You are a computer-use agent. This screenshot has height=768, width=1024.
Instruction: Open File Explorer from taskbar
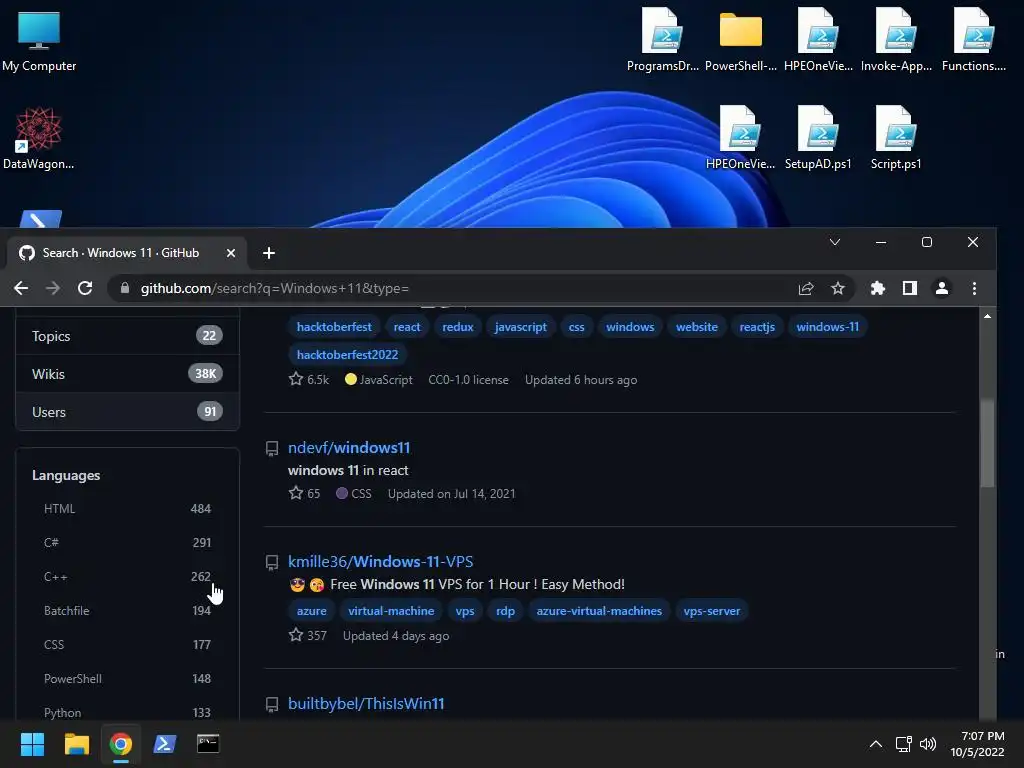(76, 744)
